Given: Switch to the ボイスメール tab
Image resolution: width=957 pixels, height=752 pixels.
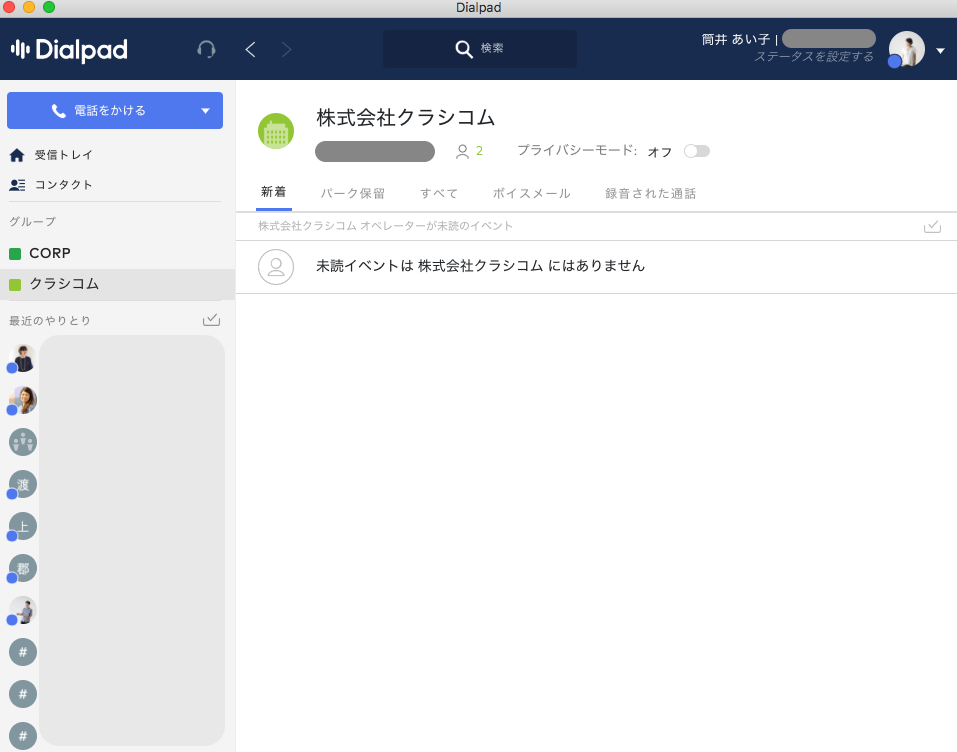Looking at the screenshot, I should [532, 193].
